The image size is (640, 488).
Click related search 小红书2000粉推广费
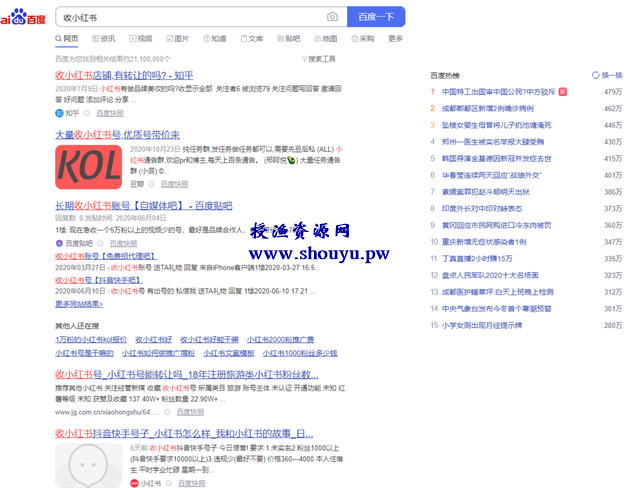280,339
